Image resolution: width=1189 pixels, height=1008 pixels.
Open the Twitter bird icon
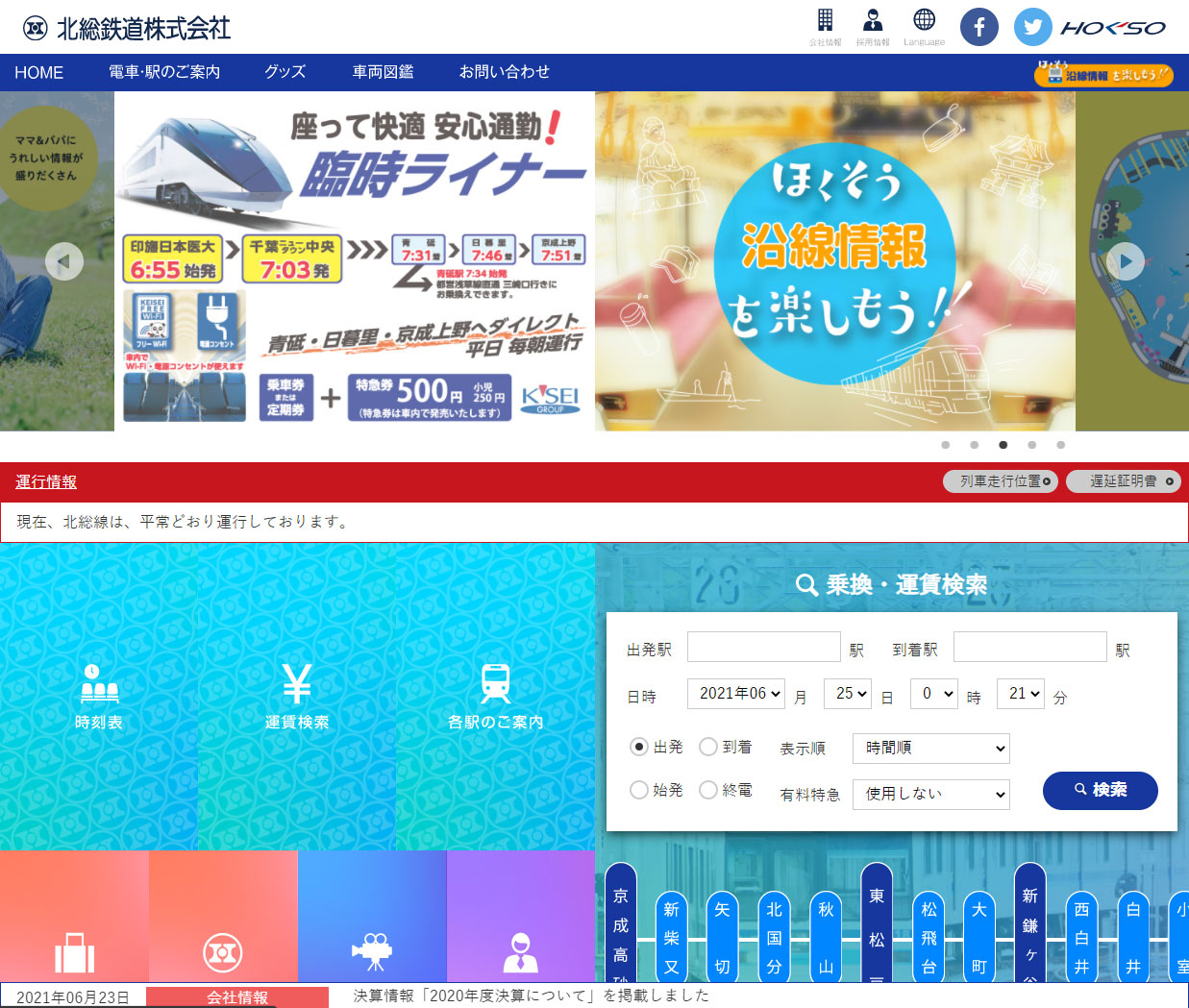[1033, 27]
